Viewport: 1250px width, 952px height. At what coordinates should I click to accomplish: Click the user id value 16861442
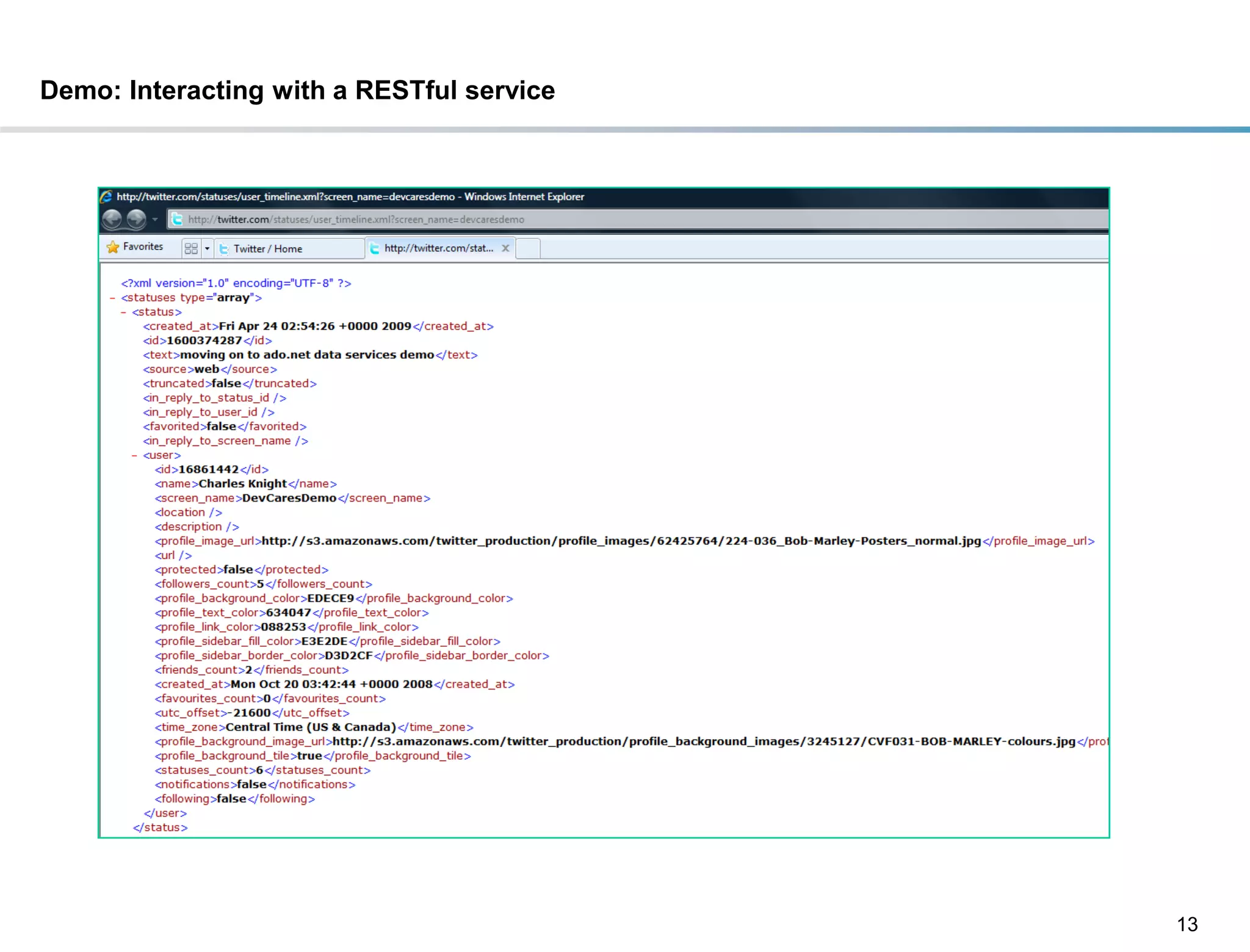(x=208, y=470)
